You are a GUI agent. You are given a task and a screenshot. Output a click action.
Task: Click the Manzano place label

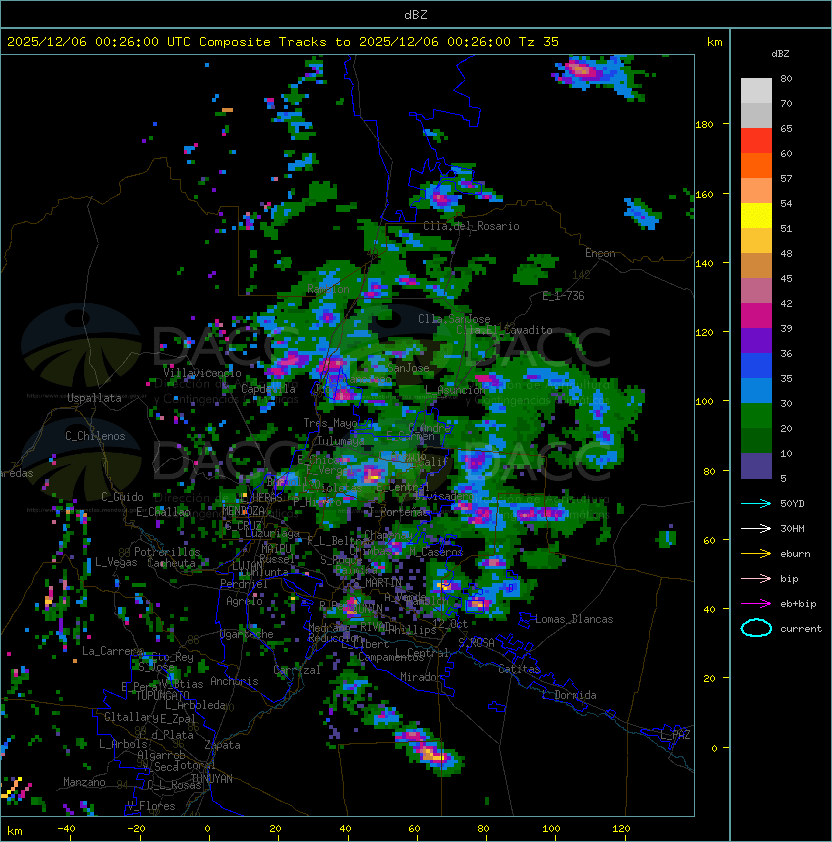click(84, 782)
